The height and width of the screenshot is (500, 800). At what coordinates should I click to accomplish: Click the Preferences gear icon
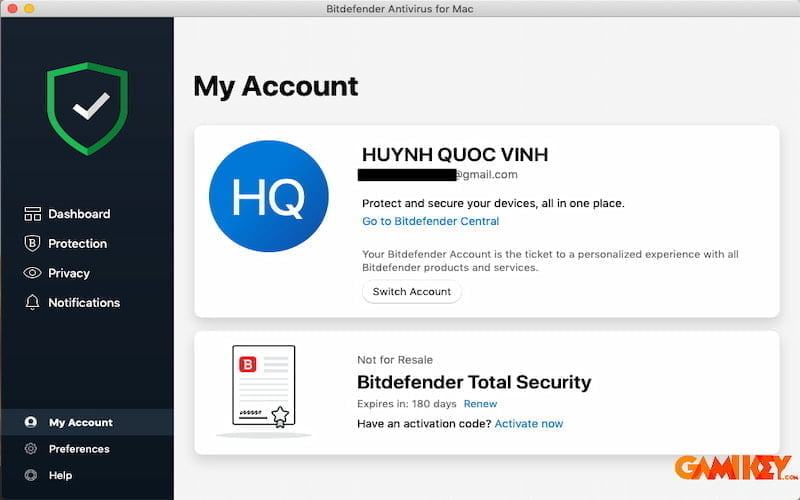pos(31,448)
